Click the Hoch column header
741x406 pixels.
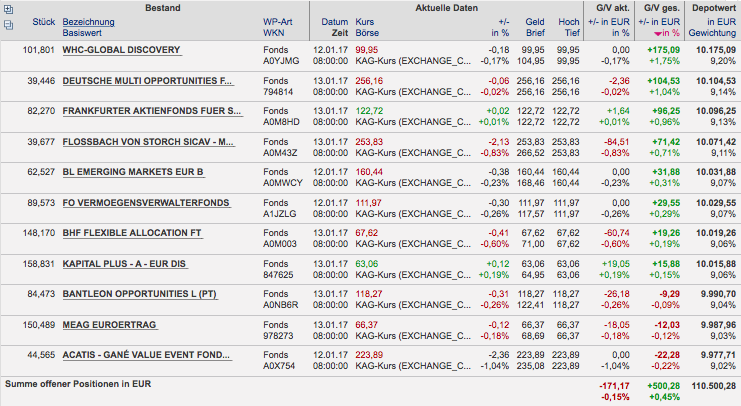click(x=568, y=21)
